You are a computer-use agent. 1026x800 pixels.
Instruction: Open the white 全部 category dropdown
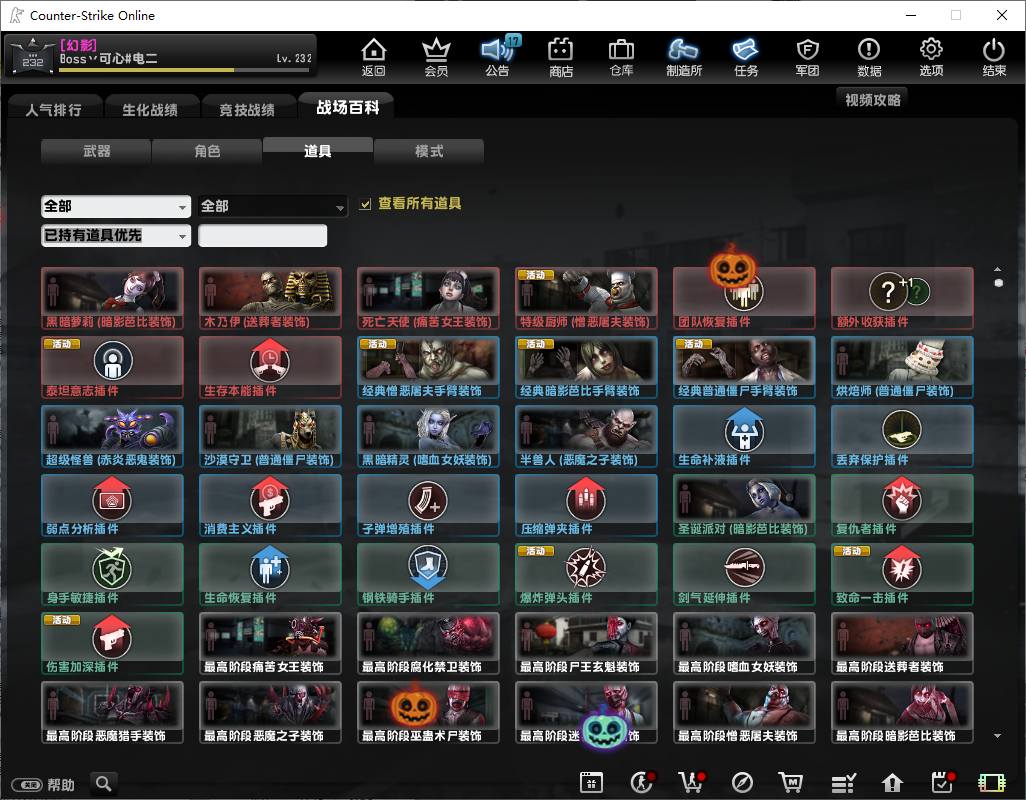[116, 207]
